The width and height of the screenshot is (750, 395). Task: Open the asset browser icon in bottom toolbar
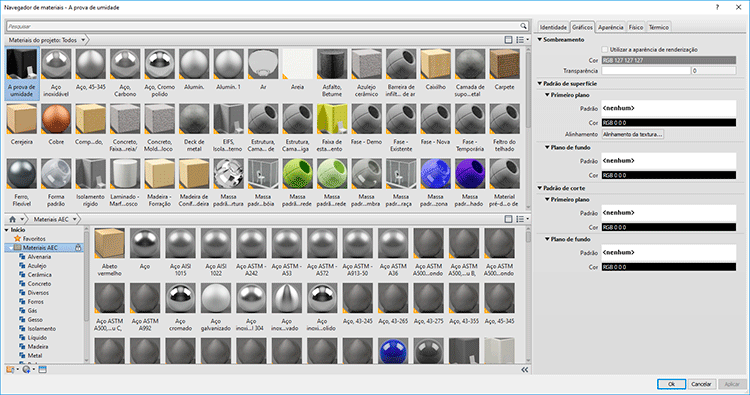tap(43, 369)
